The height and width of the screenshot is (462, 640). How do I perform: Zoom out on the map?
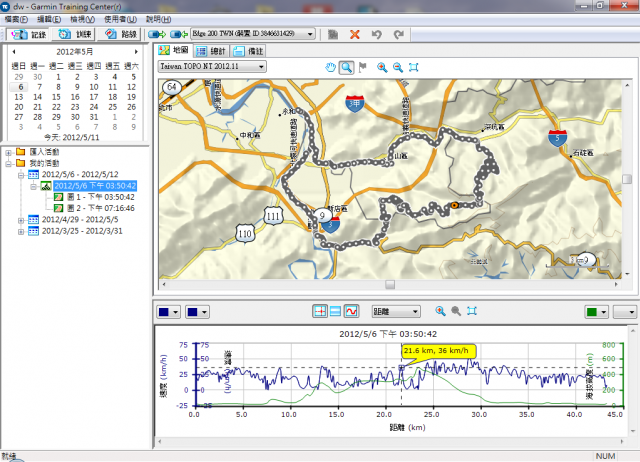pyautogui.click(x=398, y=67)
